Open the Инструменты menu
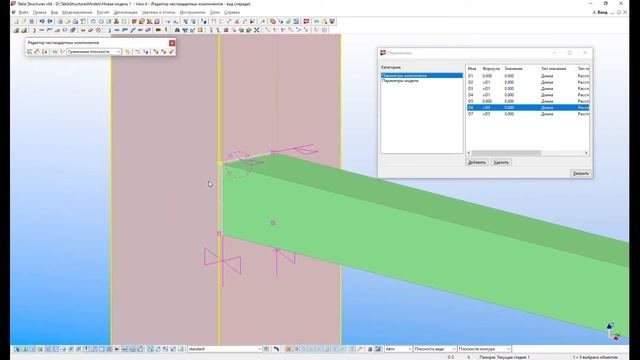 click(192, 12)
